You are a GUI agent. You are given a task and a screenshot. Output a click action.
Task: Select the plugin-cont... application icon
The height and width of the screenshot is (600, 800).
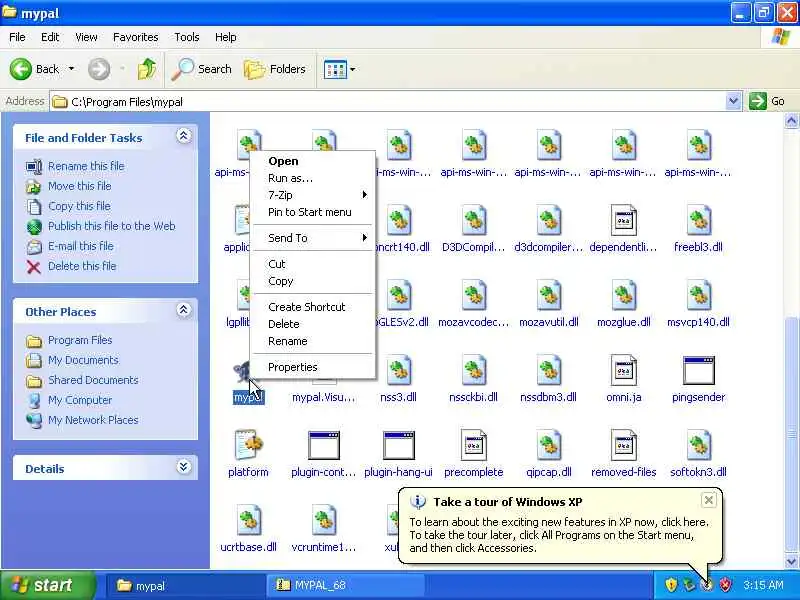coord(323,445)
